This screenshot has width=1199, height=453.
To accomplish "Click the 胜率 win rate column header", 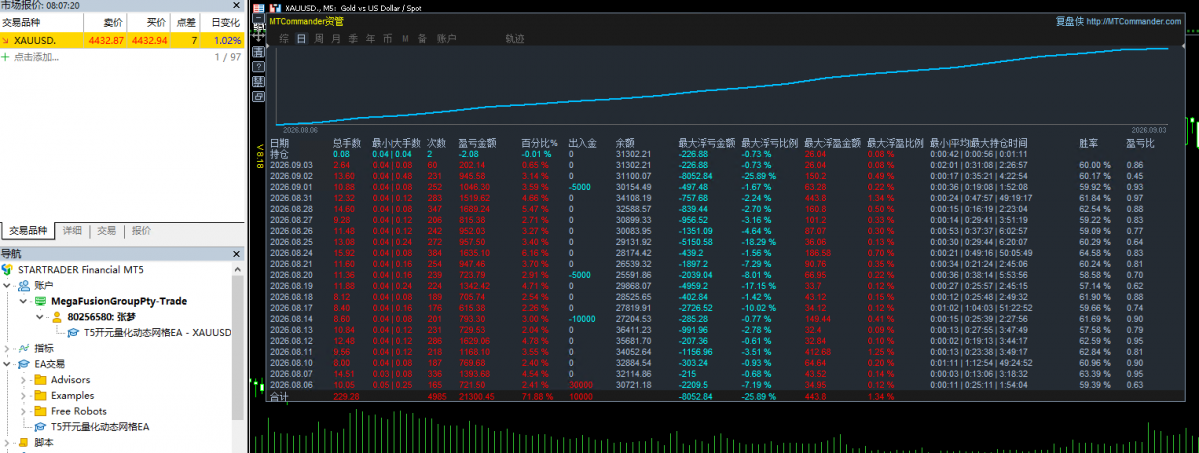I will (1088, 143).
